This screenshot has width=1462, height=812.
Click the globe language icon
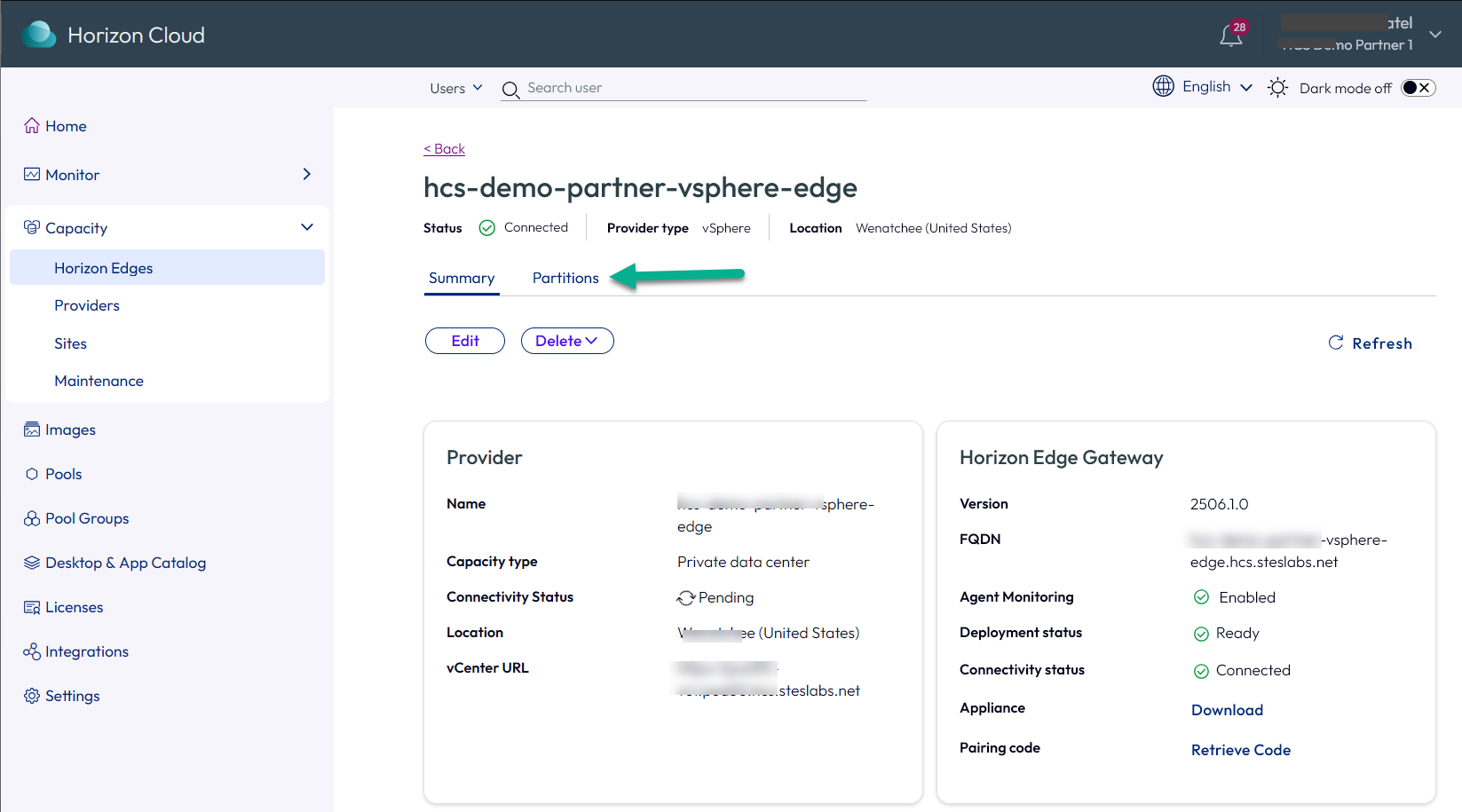[1163, 86]
